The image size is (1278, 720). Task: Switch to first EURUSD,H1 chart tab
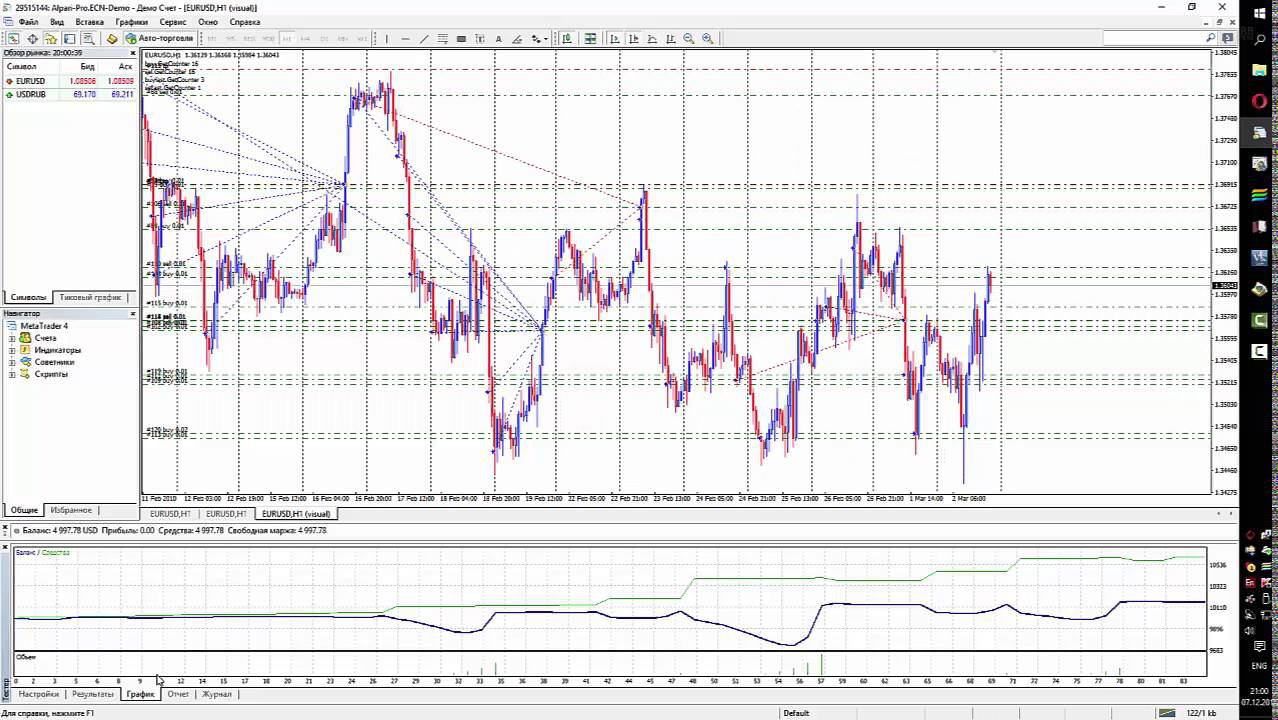(x=170, y=514)
